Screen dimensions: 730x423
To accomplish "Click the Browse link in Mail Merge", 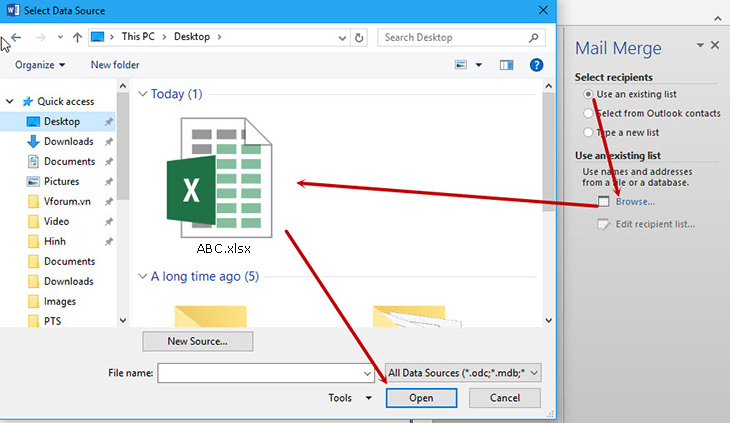I will pos(635,201).
